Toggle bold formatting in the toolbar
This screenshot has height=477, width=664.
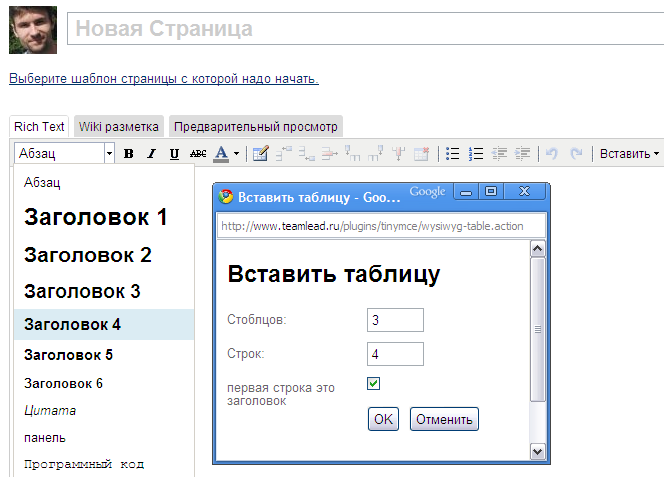(128, 154)
